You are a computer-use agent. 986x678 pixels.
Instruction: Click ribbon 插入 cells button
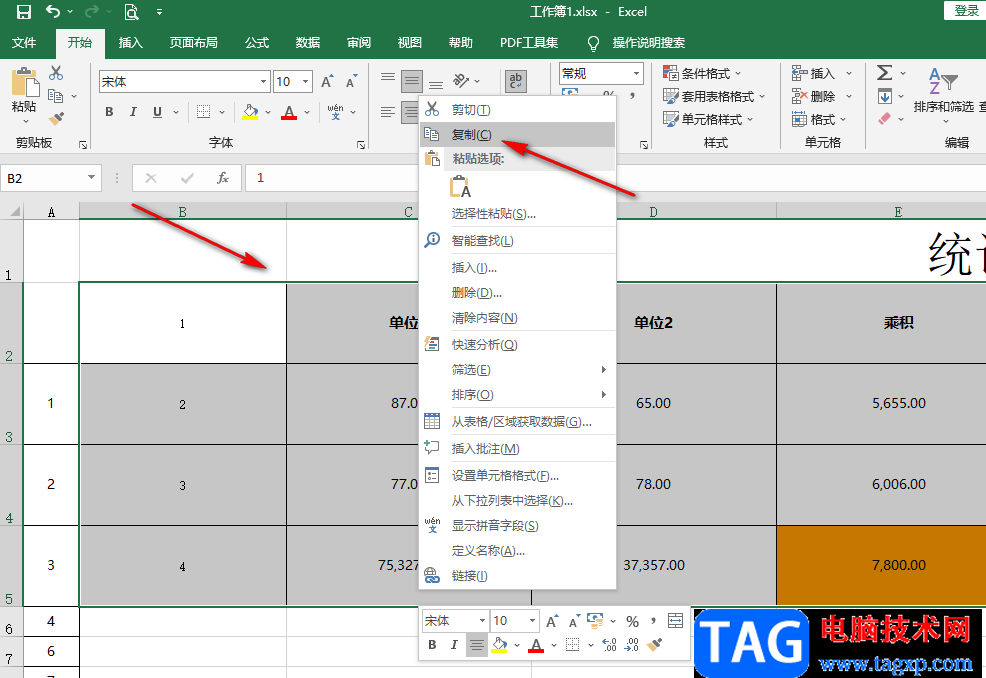(821, 74)
